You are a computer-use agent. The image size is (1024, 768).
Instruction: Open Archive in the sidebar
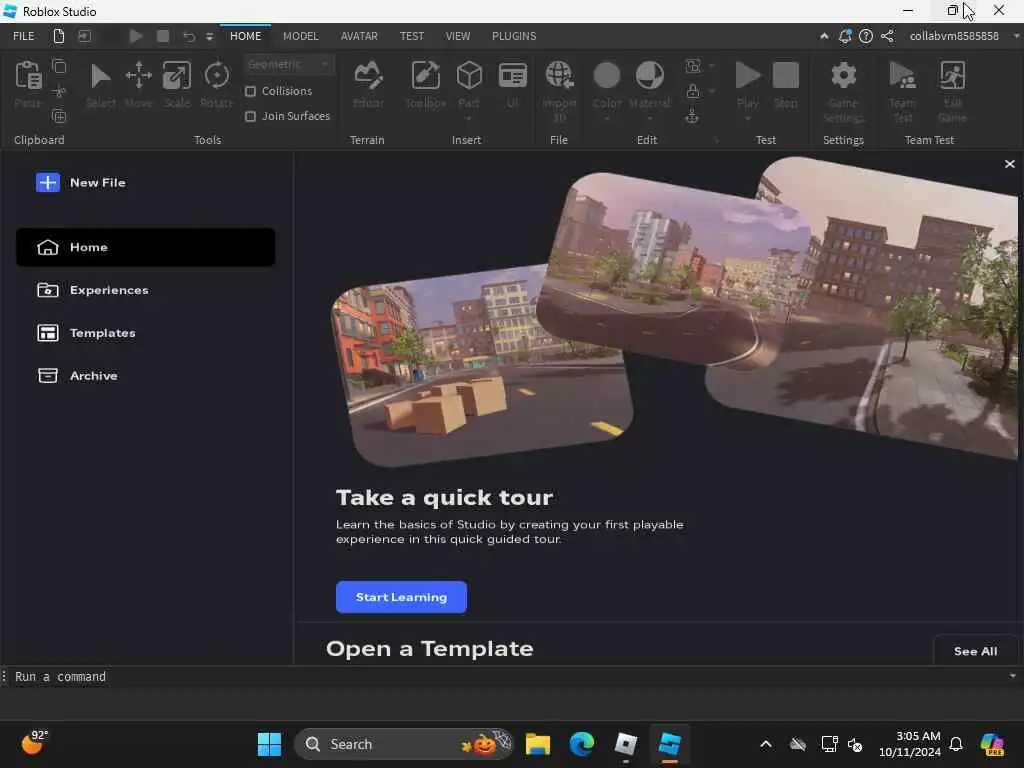tap(145, 376)
